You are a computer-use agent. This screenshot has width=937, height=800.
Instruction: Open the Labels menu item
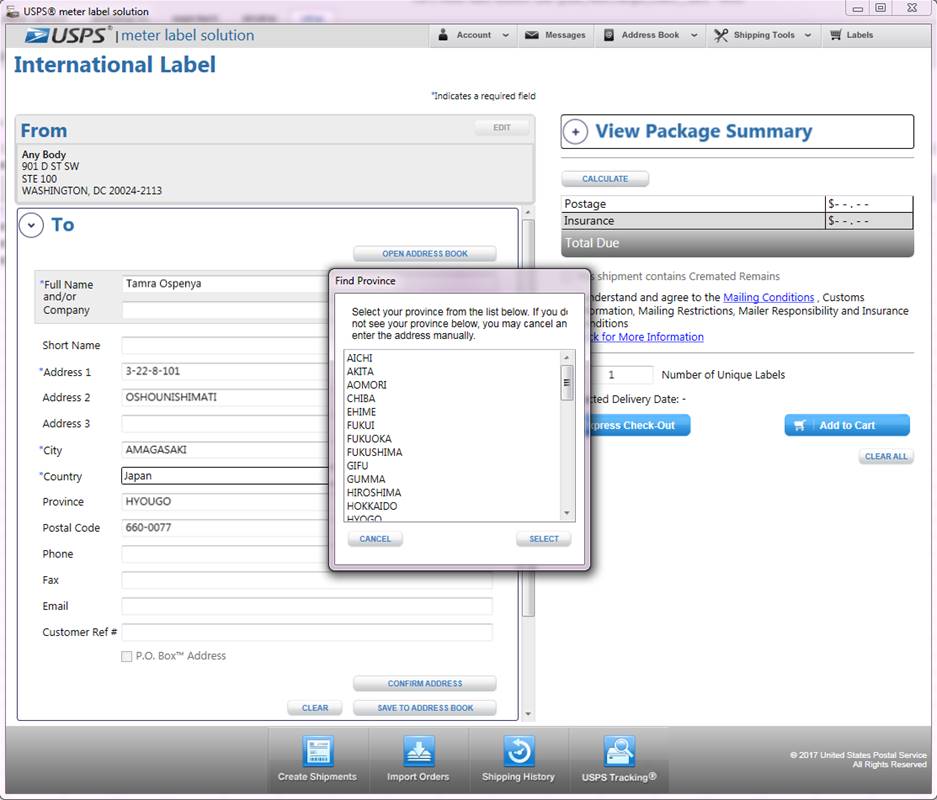[x=852, y=35]
